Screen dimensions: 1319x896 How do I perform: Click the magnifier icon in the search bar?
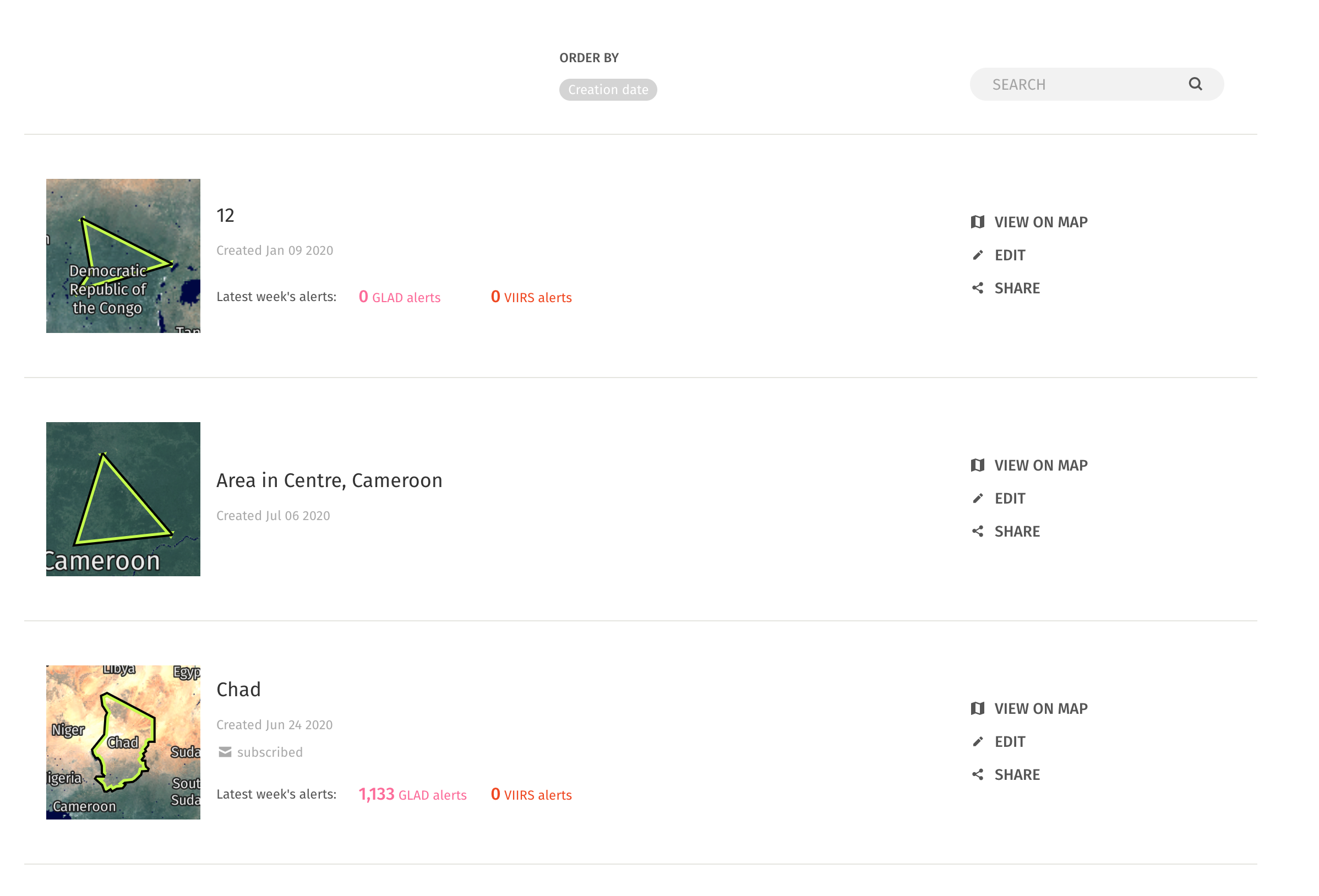coord(1196,84)
